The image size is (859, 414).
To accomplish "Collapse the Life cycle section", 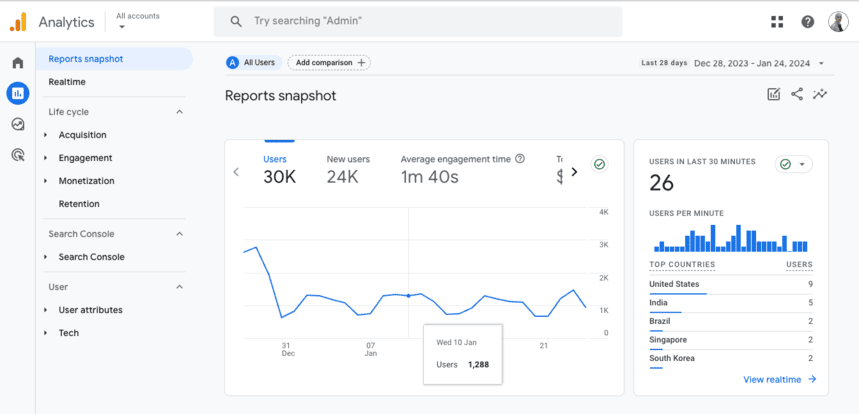I will 179,112.
